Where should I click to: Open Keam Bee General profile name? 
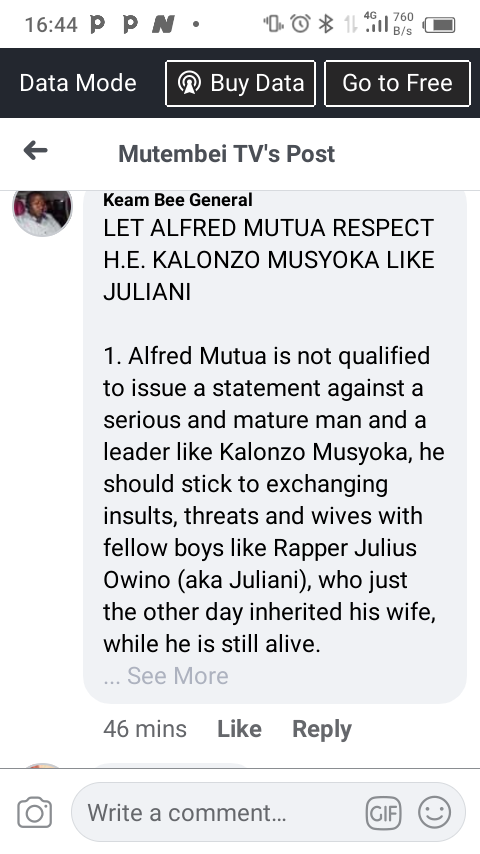tap(178, 200)
